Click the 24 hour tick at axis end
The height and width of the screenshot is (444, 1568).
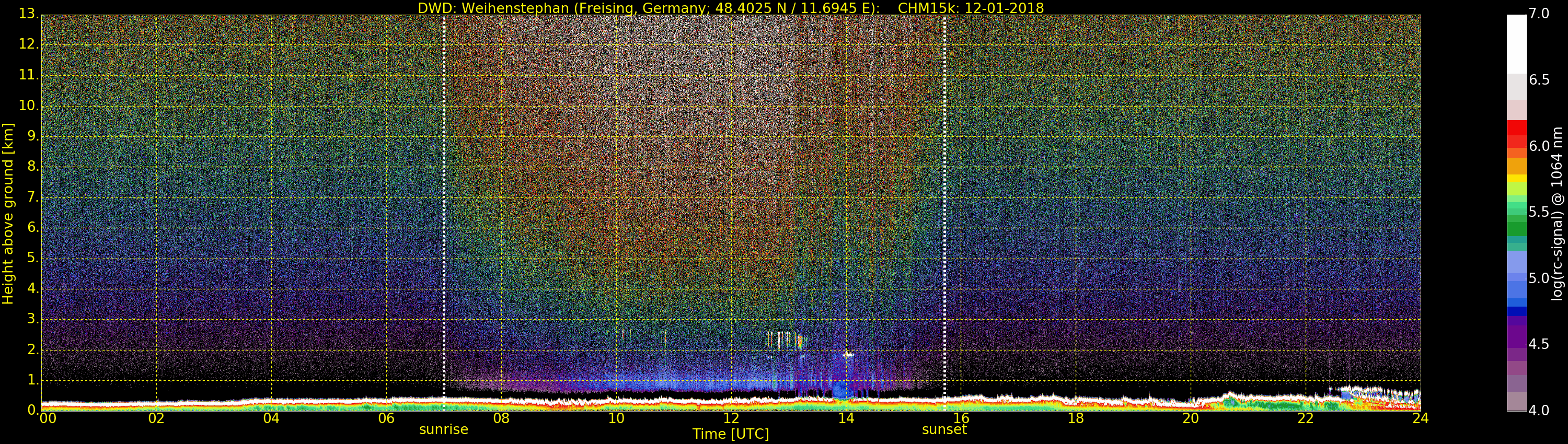pos(1420,418)
